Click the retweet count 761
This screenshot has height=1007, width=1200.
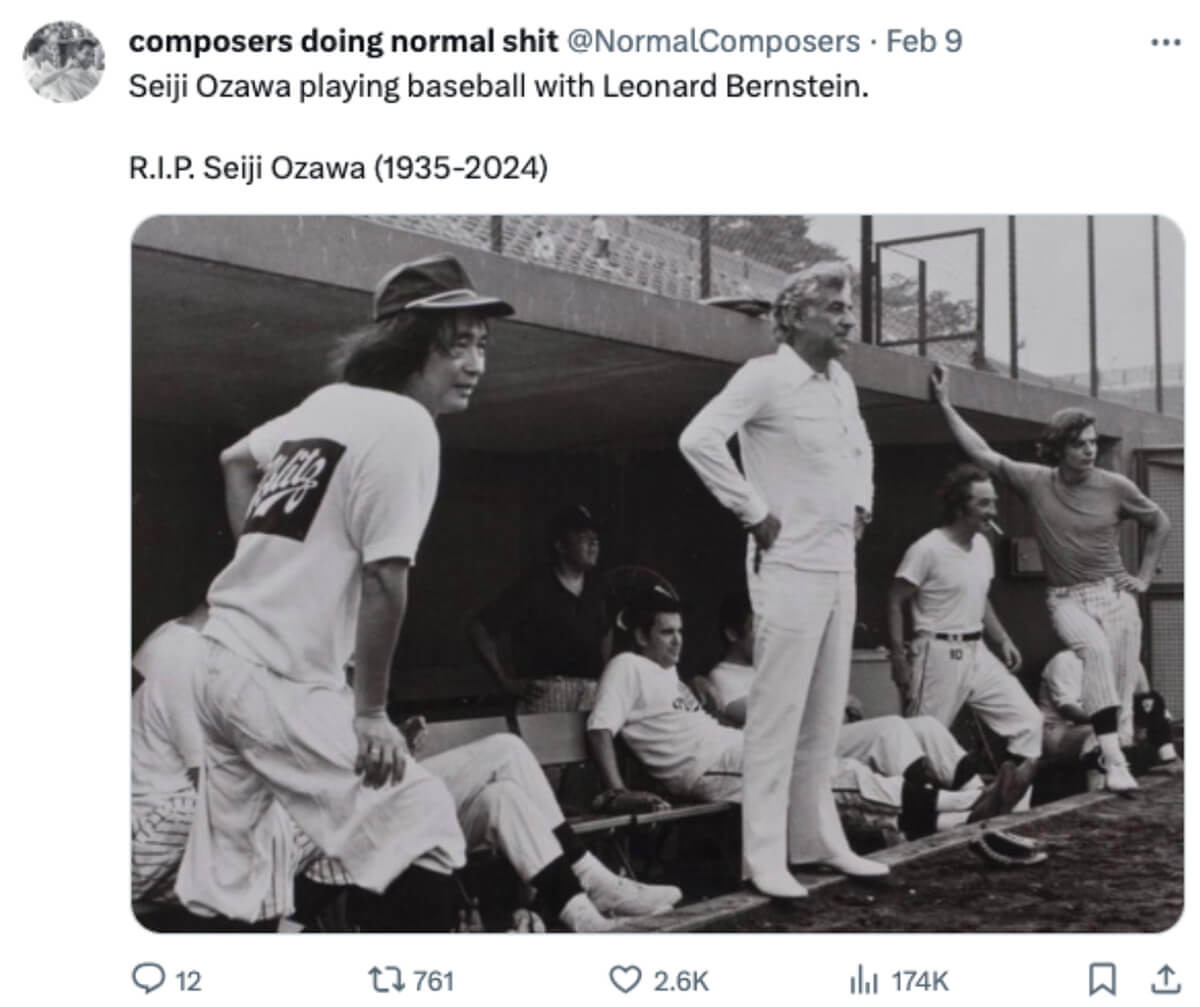433,981
